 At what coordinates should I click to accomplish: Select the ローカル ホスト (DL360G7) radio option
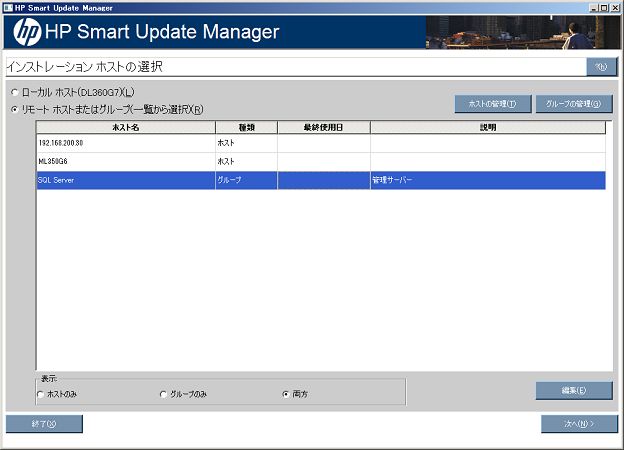[14, 93]
